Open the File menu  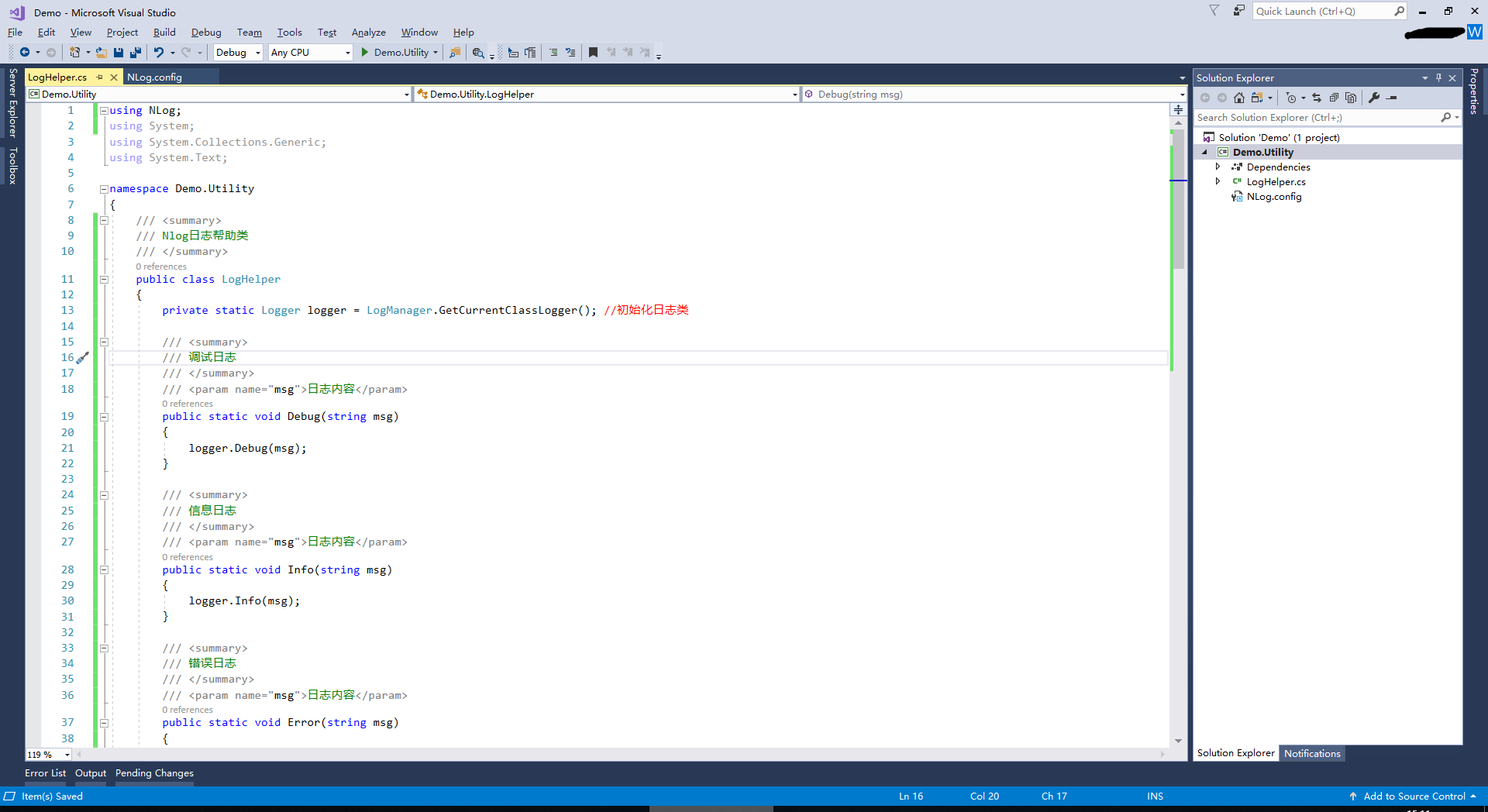pyautogui.click(x=15, y=33)
